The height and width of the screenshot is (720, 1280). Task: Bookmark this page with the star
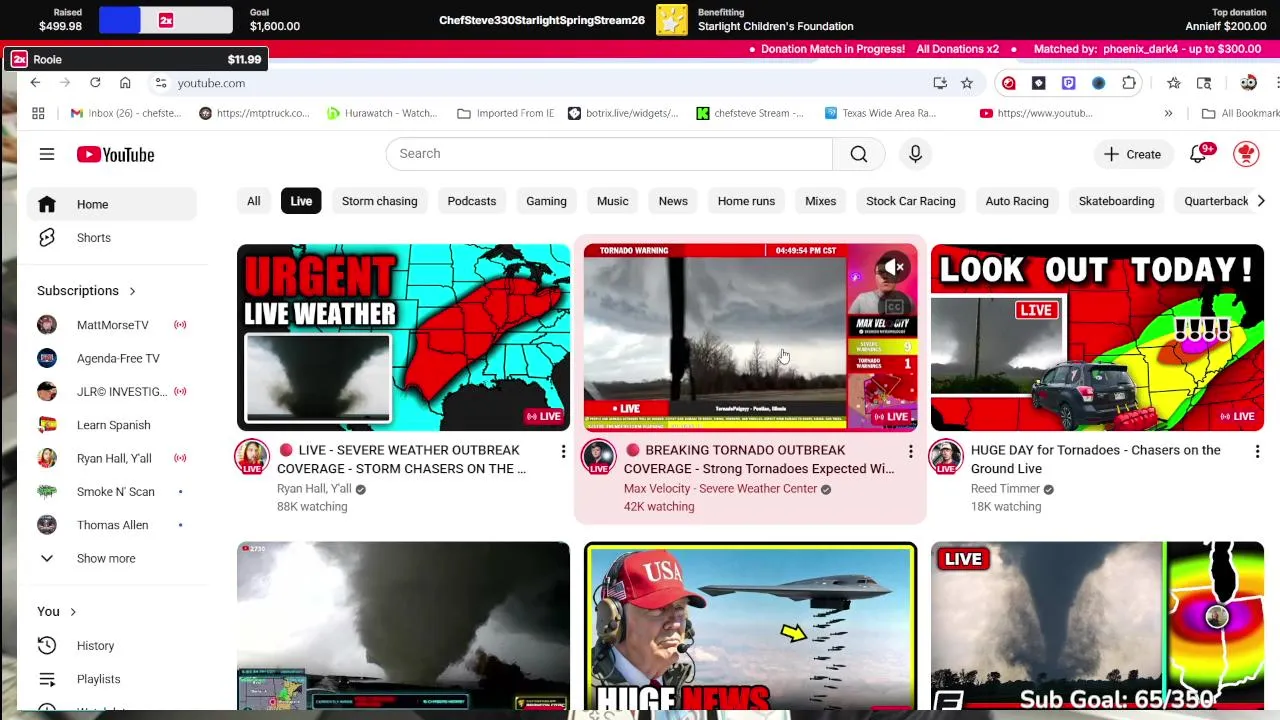pyautogui.click(x=967, y=83)
